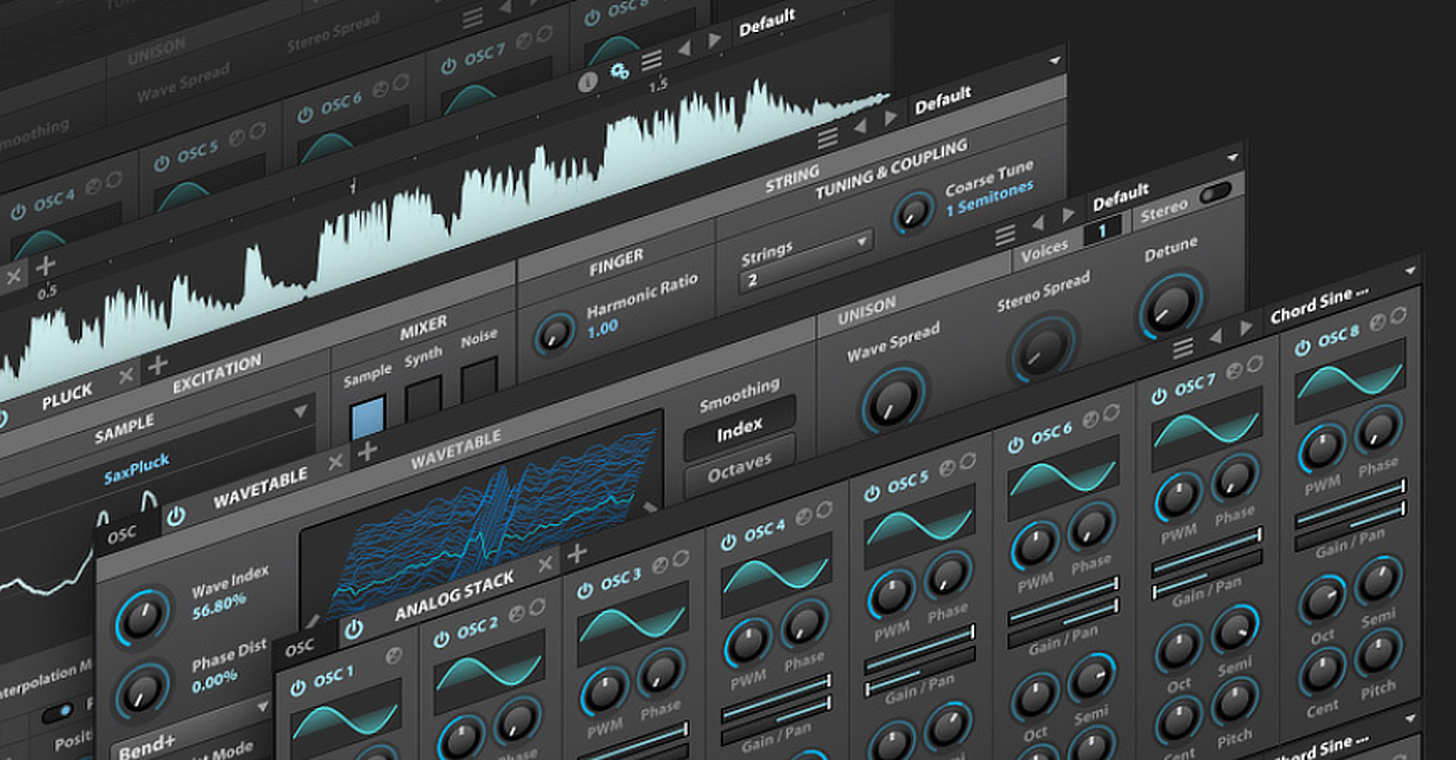Close the WAVETABLE oscillator tab with its X
The height and width of the screenshot is (760, 1456).
tap(336, 461)
